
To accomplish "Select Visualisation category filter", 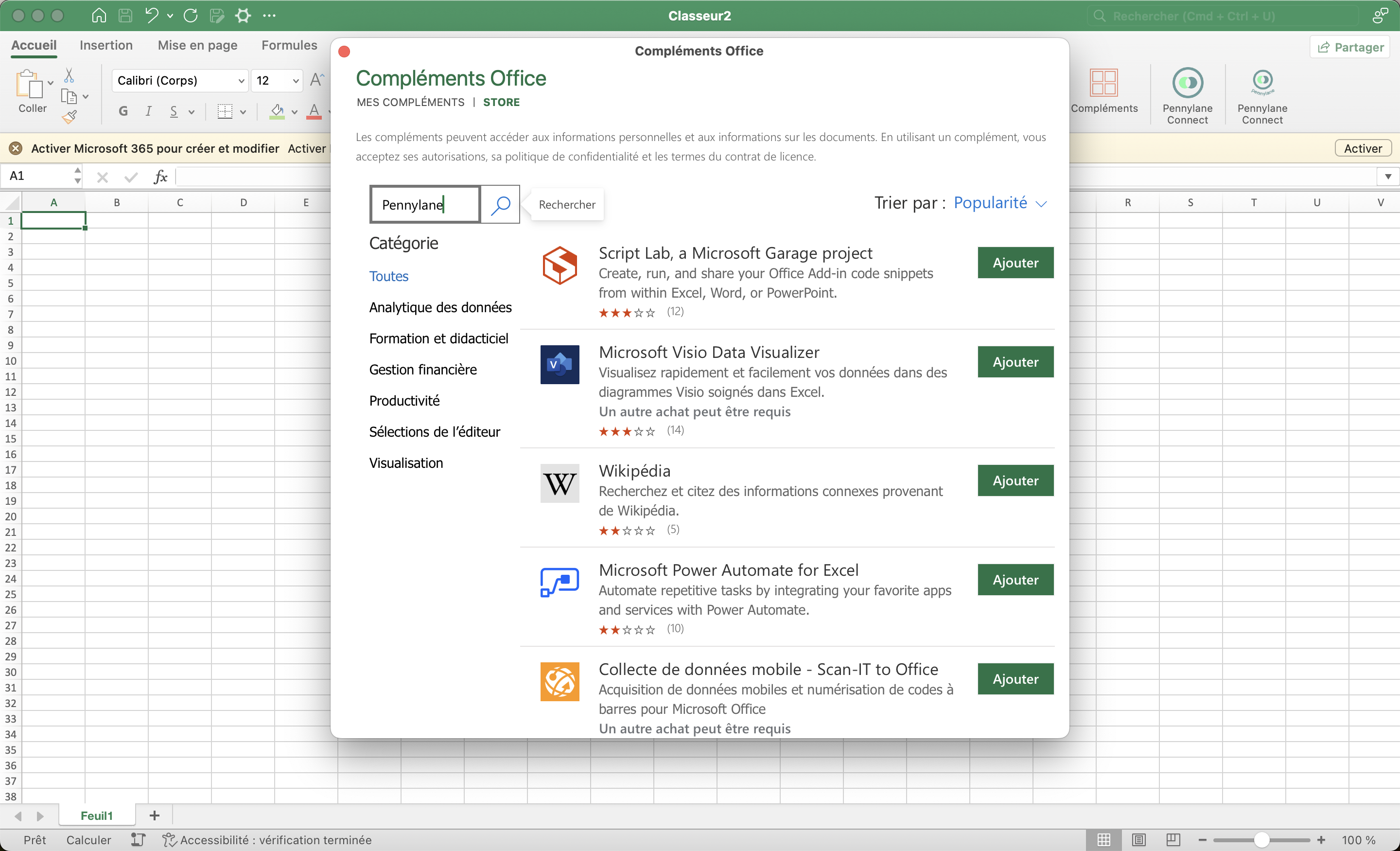I will [405, 462].
